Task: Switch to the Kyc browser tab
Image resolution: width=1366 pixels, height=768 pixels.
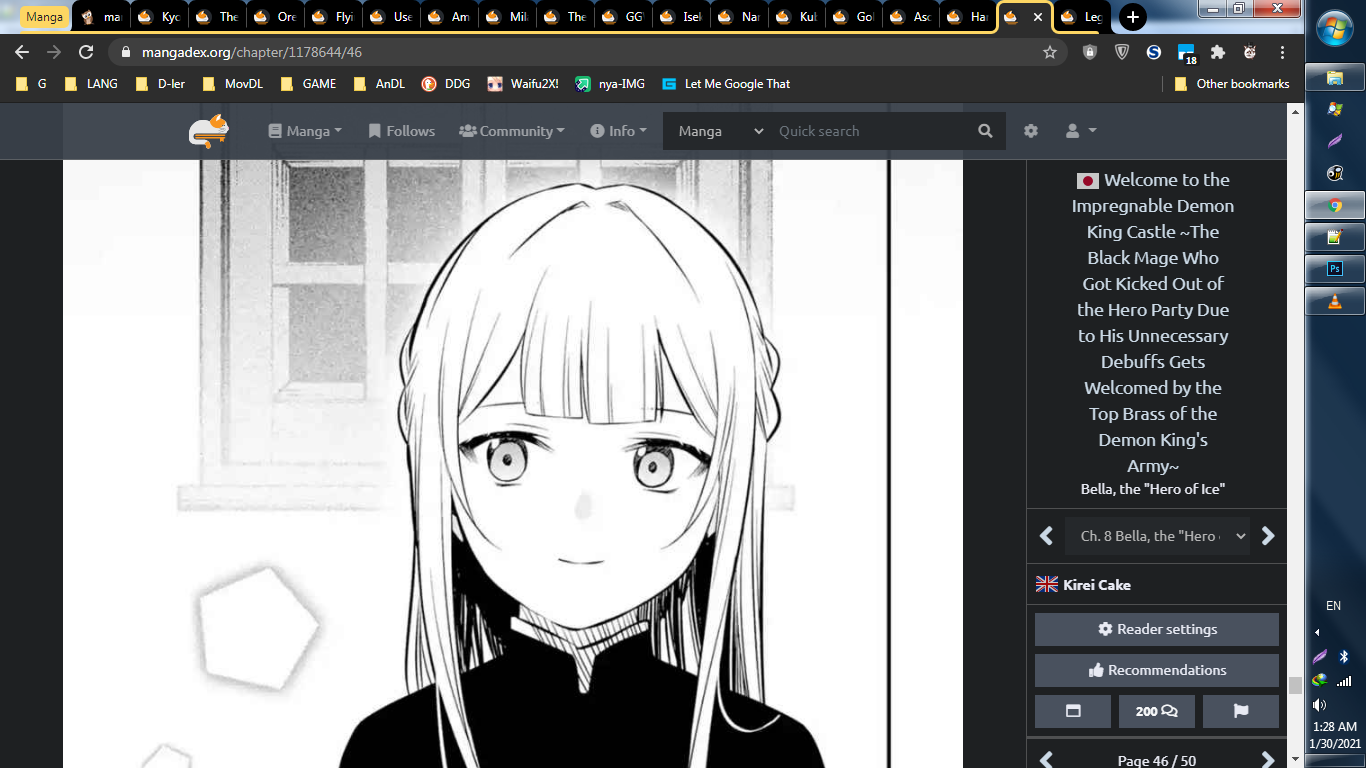Action: pyautogui.click(x=159, y=17)
